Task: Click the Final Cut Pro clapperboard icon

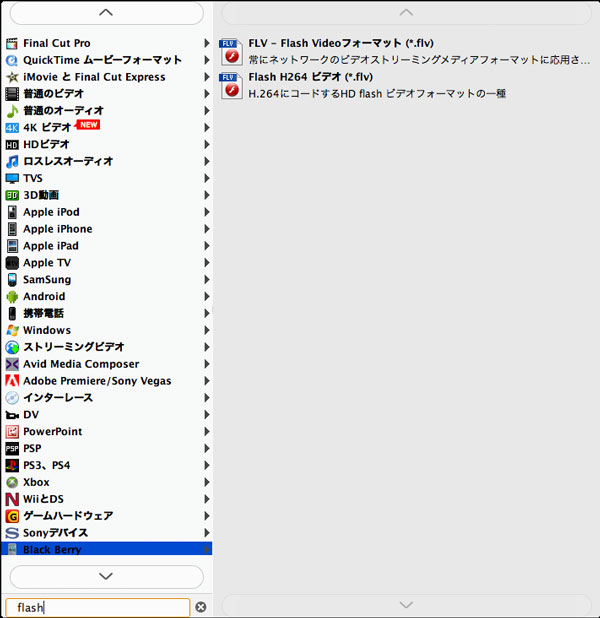Action: click(x=12, y=43)
